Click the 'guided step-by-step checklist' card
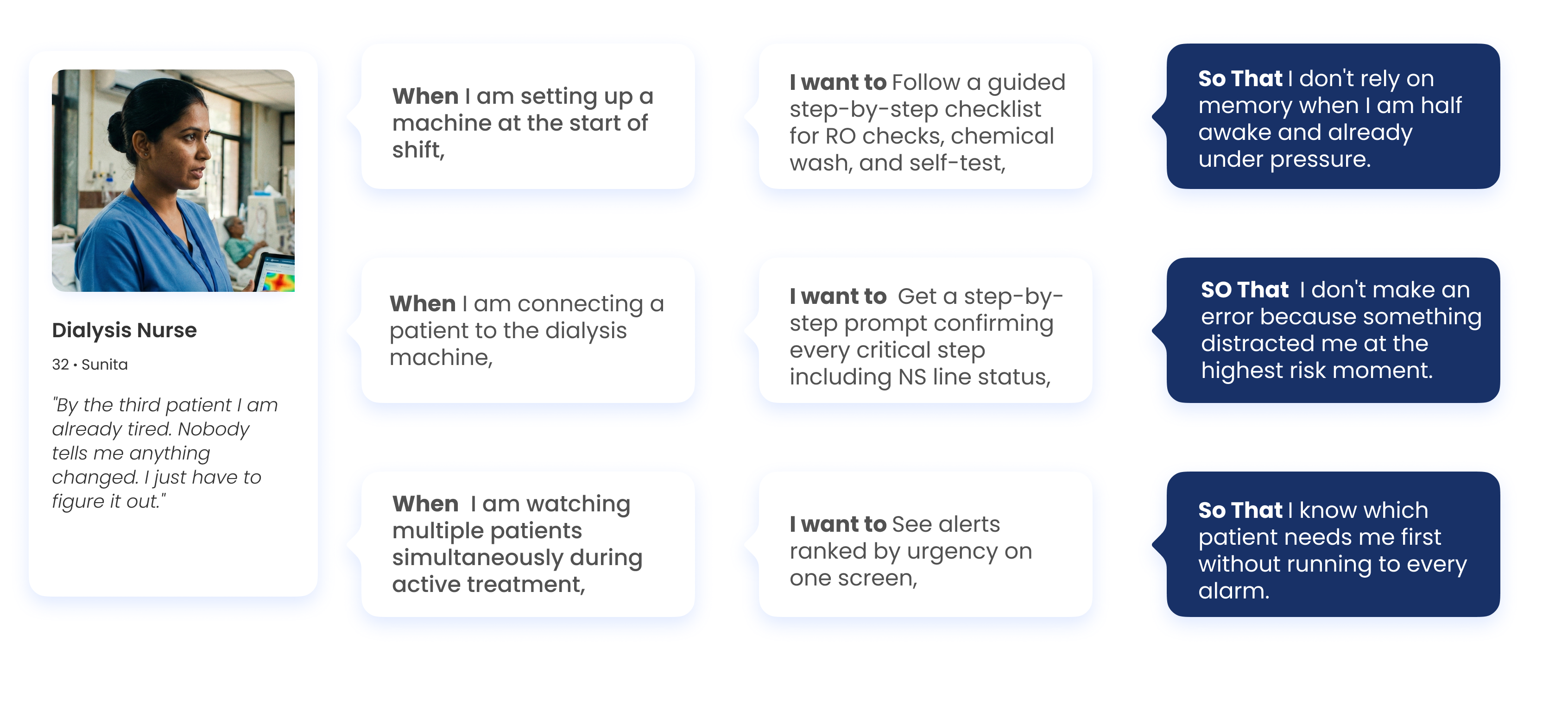 (x=925, y=116)
